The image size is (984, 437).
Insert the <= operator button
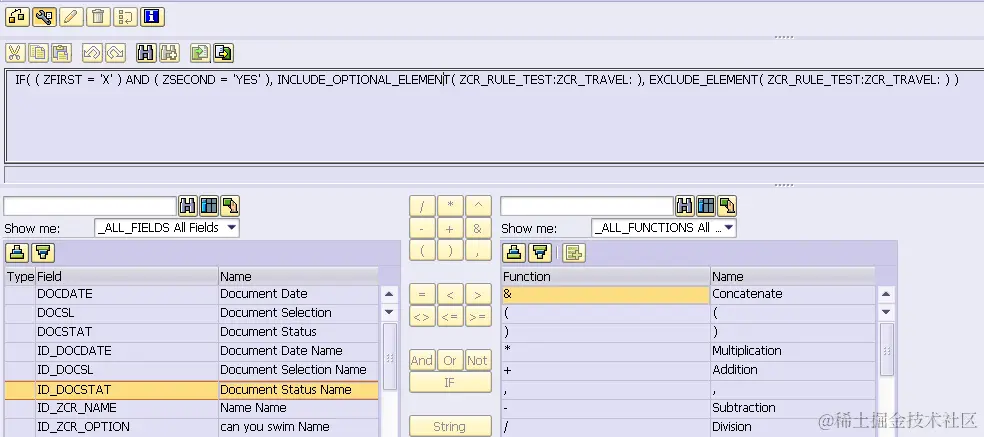coord(450,316)
